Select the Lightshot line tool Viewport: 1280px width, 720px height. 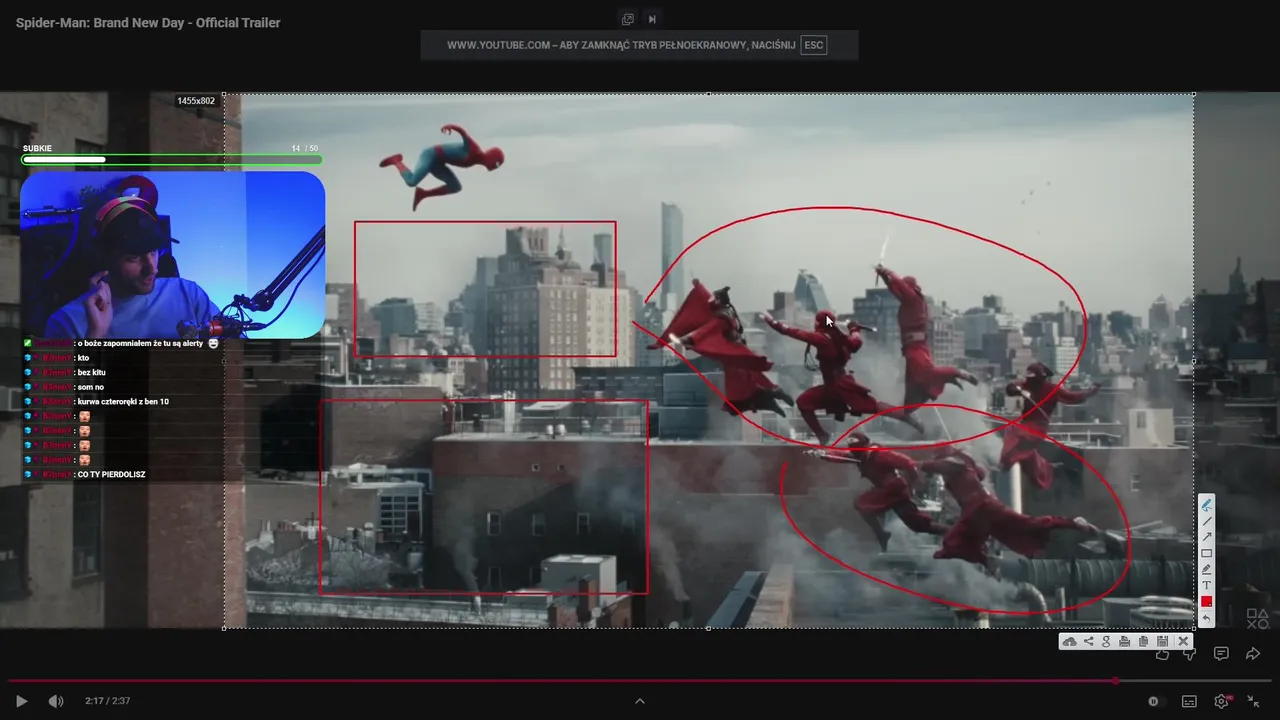(x=1206, y=521)
